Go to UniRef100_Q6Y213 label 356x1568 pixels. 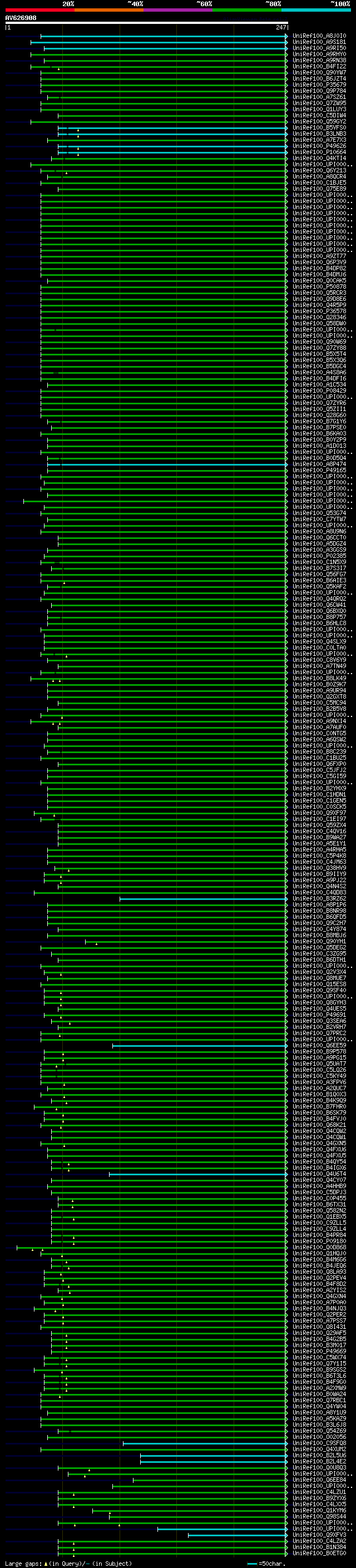(319, 170)
